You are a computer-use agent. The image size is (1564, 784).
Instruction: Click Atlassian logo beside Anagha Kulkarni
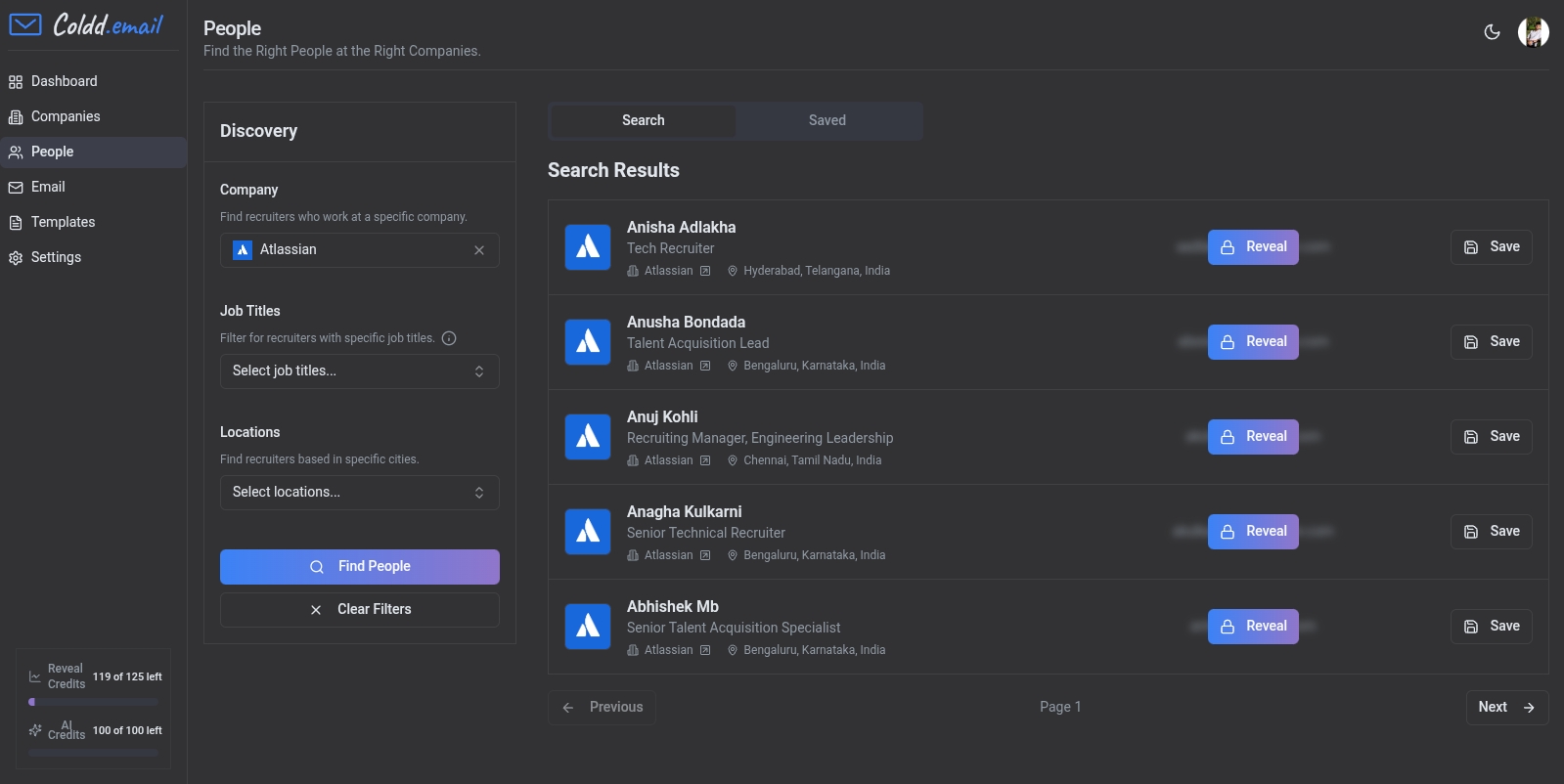click(x=588, y=532)
